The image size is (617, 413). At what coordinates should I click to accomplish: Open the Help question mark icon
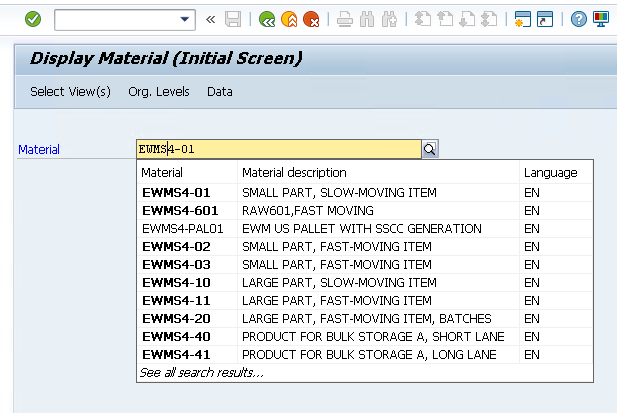(579, 19)
